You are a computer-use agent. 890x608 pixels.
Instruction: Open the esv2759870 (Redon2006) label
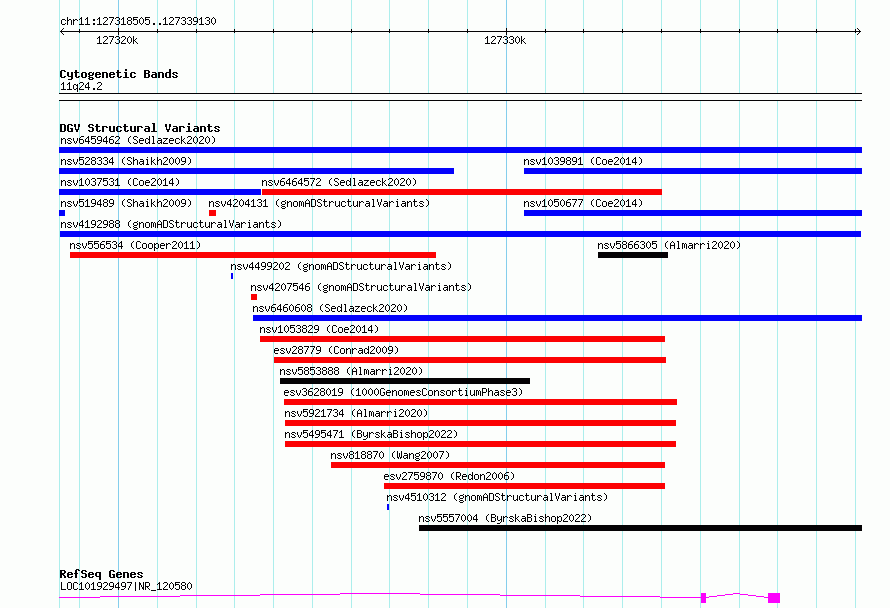(449, 476)
